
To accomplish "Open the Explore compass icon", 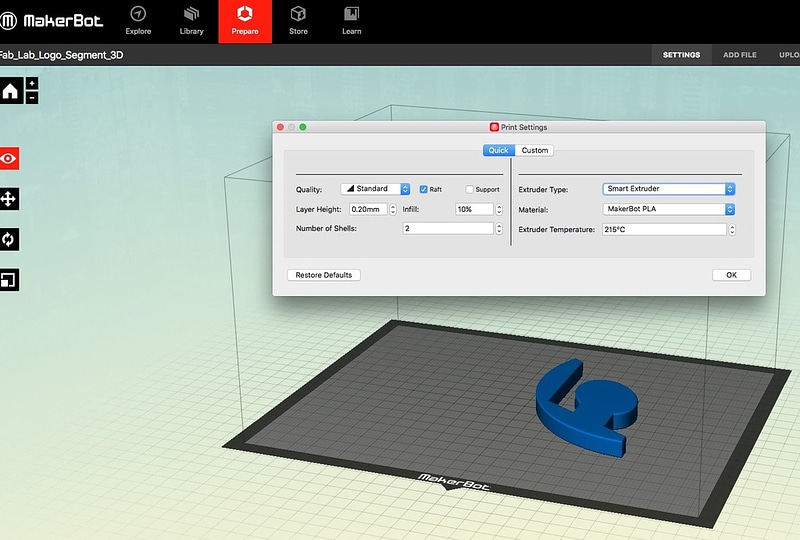I will [x=138, y=14].
